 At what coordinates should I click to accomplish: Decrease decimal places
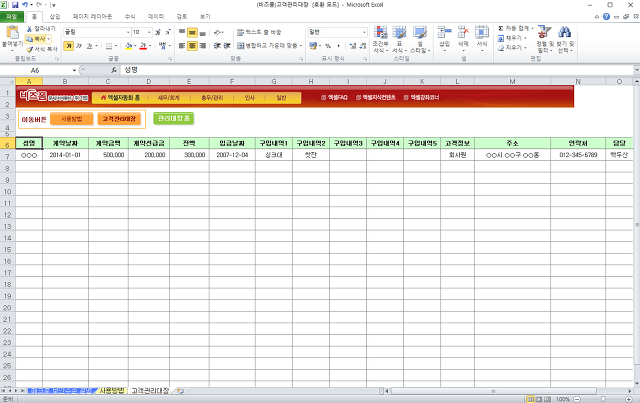[x=362, y=46]
